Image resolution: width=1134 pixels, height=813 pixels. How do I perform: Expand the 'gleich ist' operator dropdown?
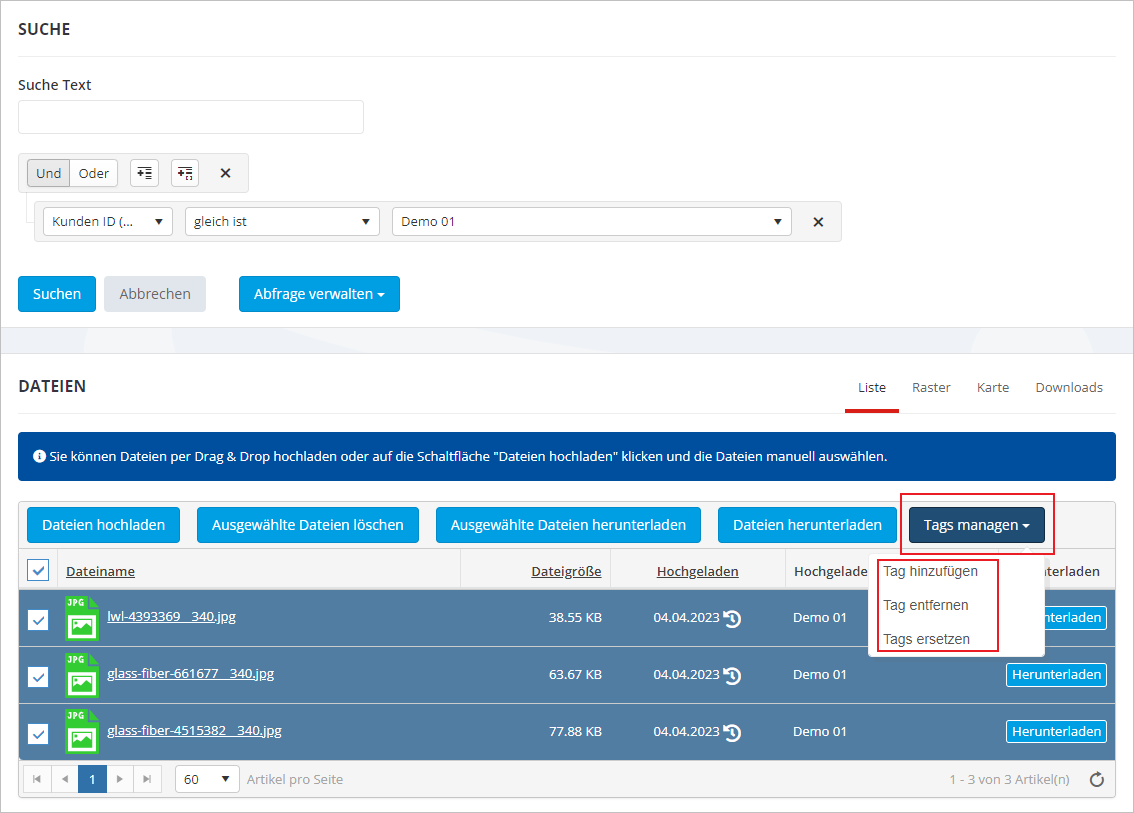coord(282,222)
